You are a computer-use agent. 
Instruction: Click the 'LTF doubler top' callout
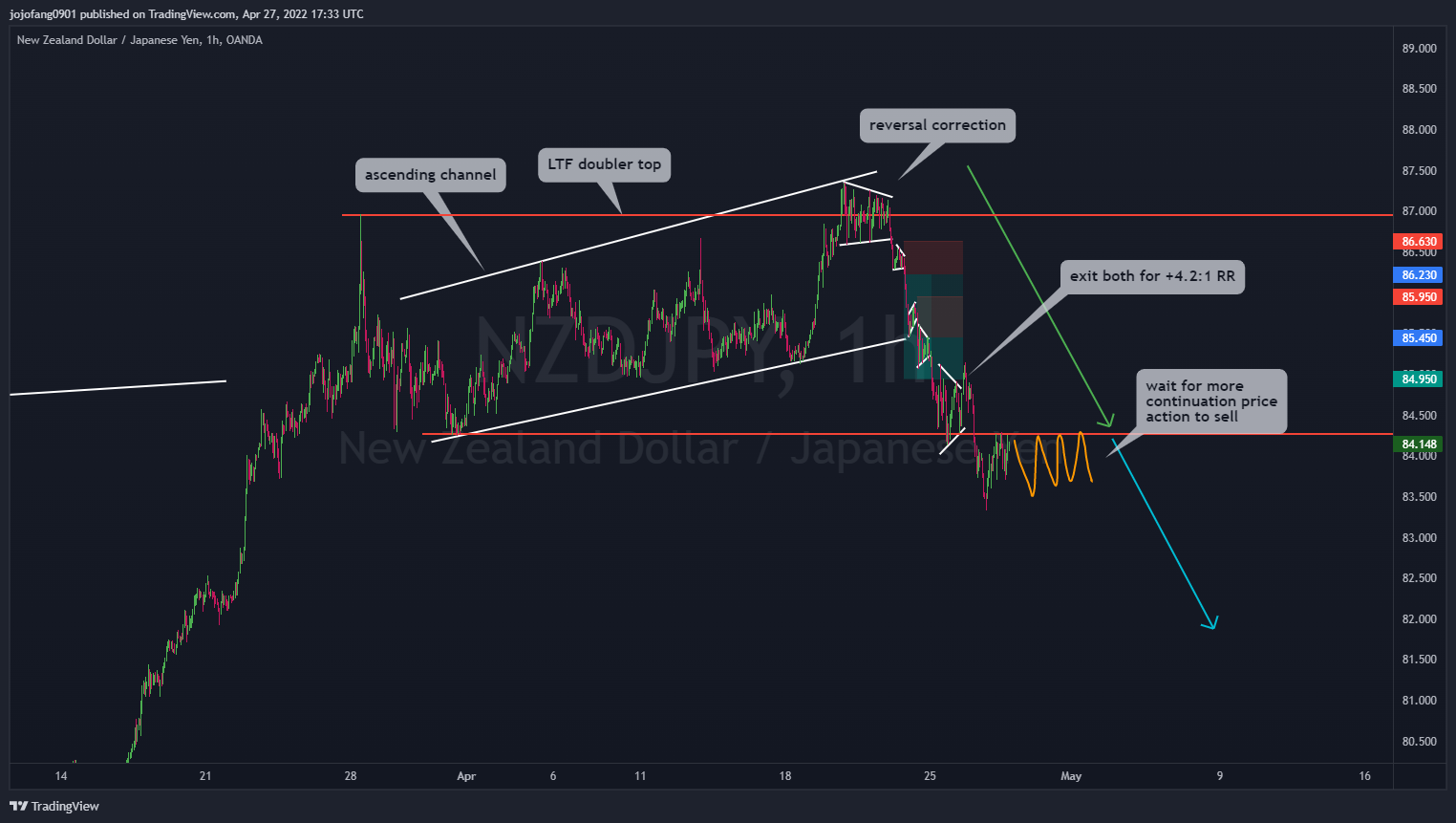coord(605,164)
